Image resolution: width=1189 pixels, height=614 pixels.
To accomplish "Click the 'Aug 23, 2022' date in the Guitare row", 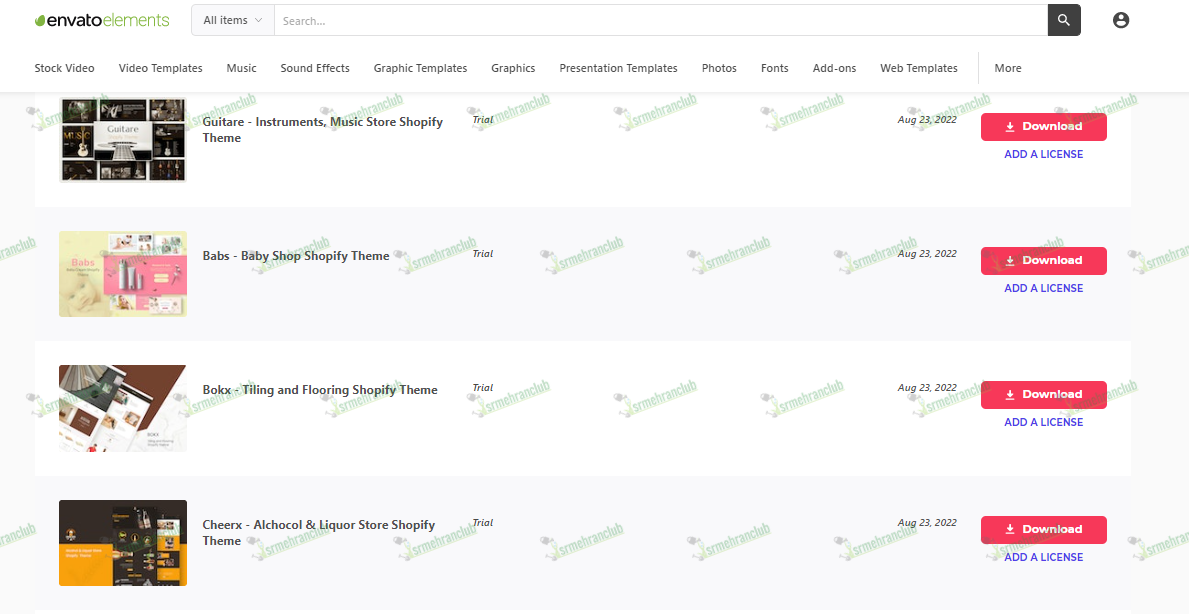I will tap(927, 120).
